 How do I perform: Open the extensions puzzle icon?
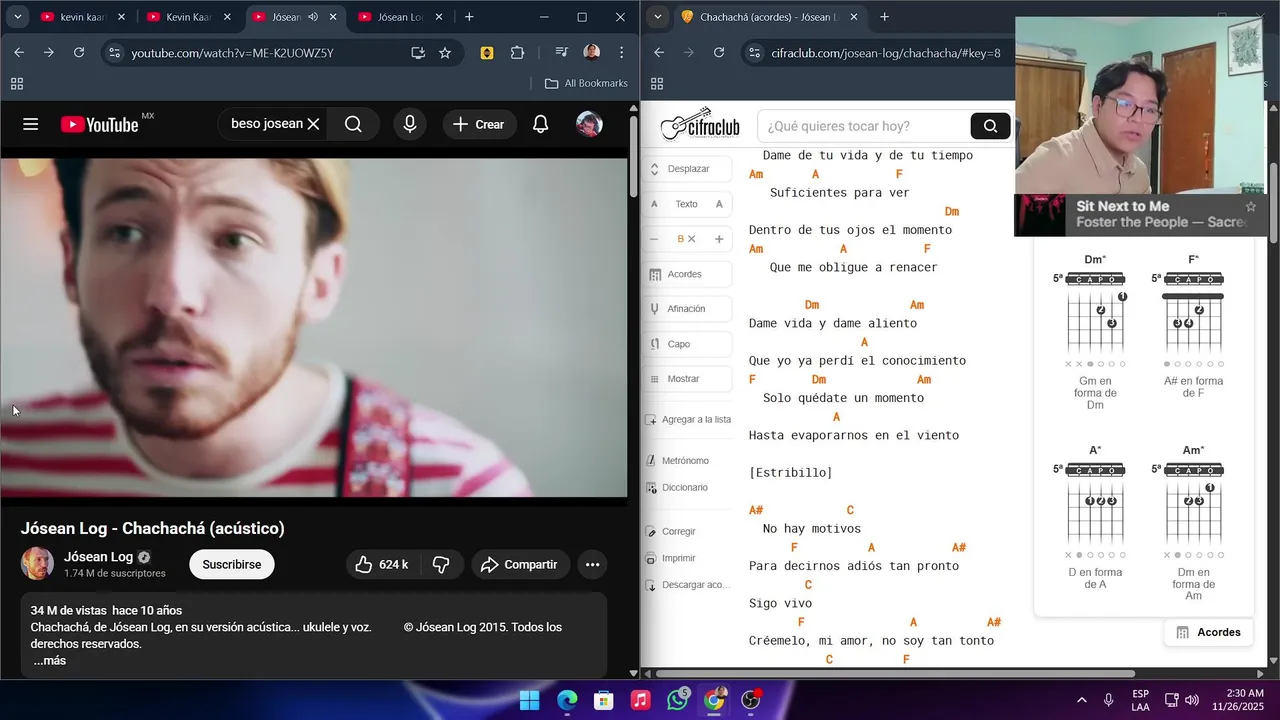(517, 53)
